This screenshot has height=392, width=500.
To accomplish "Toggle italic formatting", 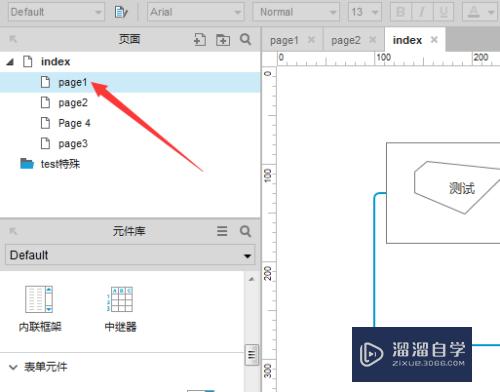I will [422, 12].
